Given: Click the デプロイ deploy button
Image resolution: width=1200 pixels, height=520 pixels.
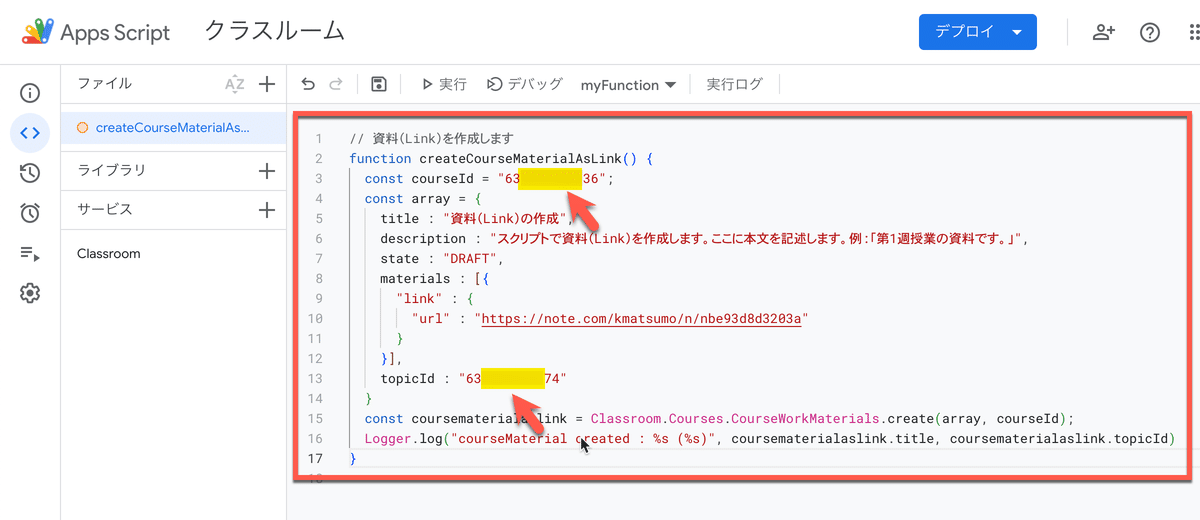Looking at the screenshot, I should click(977, 32).
